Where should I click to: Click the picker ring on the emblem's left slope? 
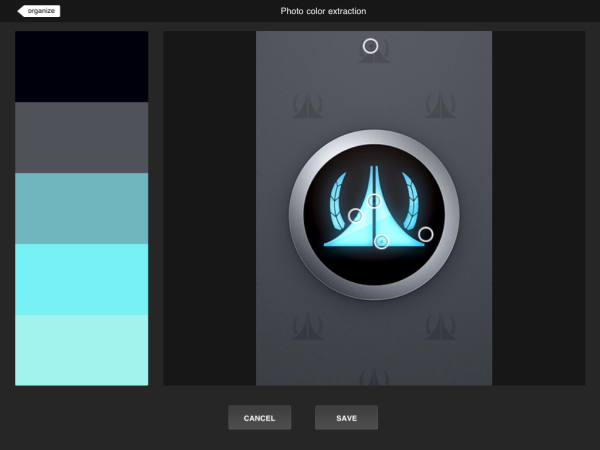coord(355,215)
